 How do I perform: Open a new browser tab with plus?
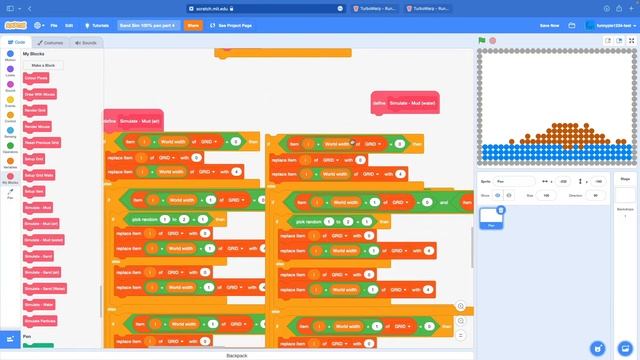(x=631, y=8)
